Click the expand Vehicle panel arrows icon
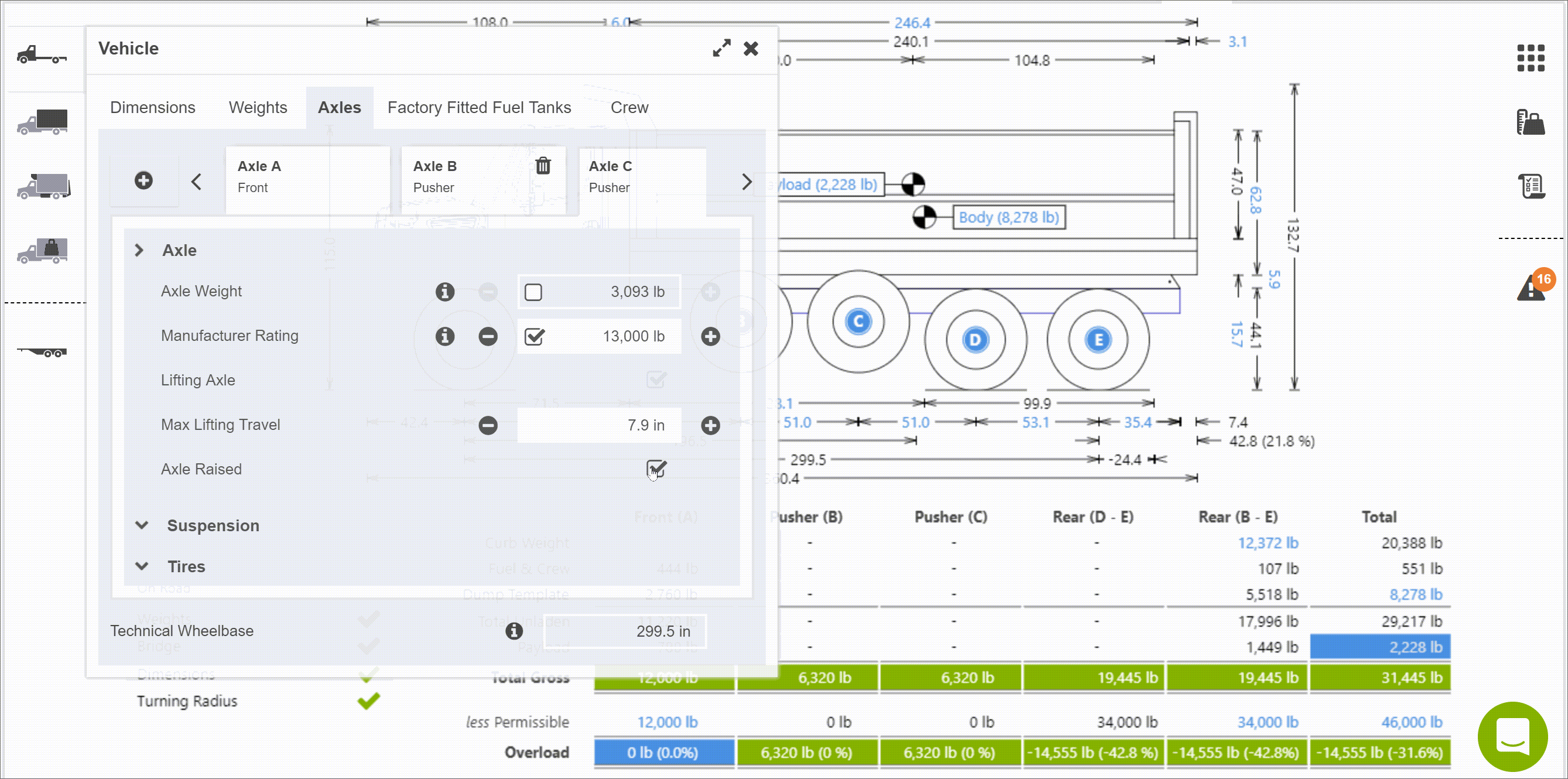This screenshot has width=1568, height=779. 721,49
